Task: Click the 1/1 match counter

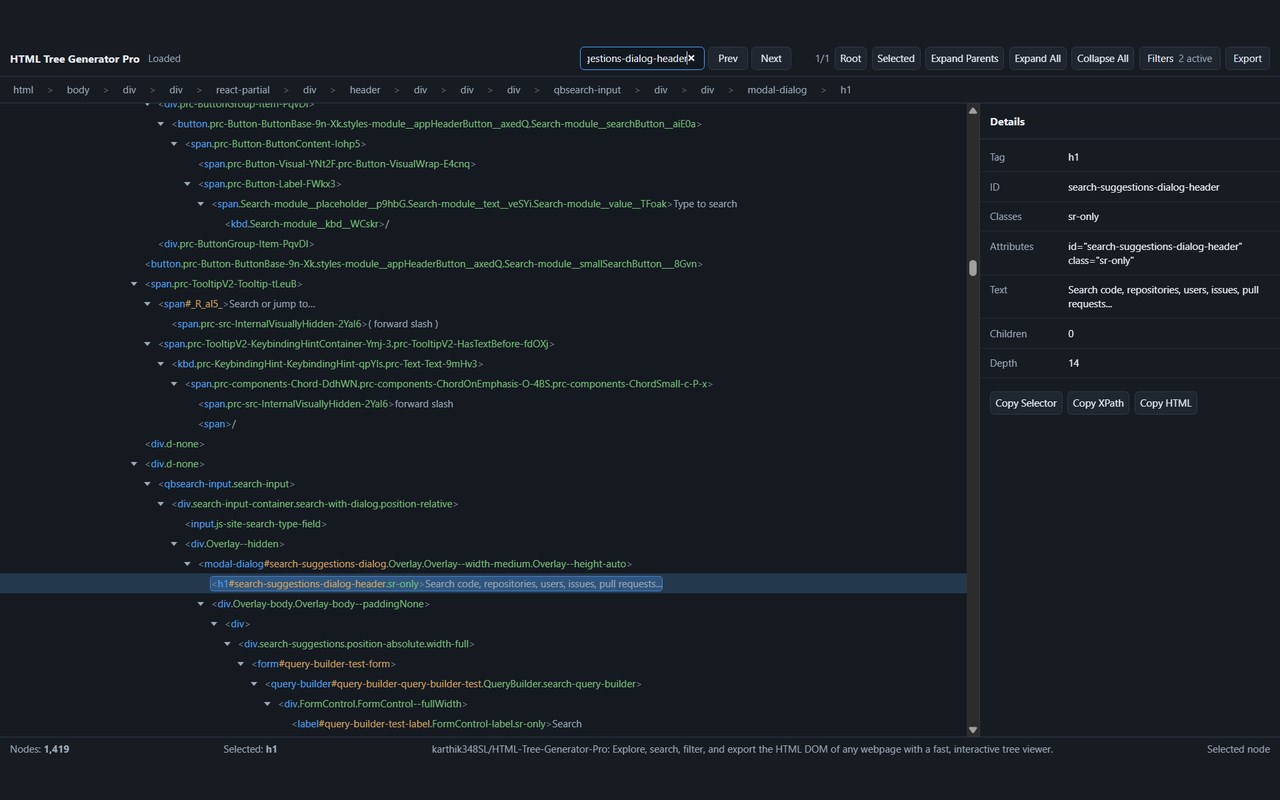Action: coord(822,58)
